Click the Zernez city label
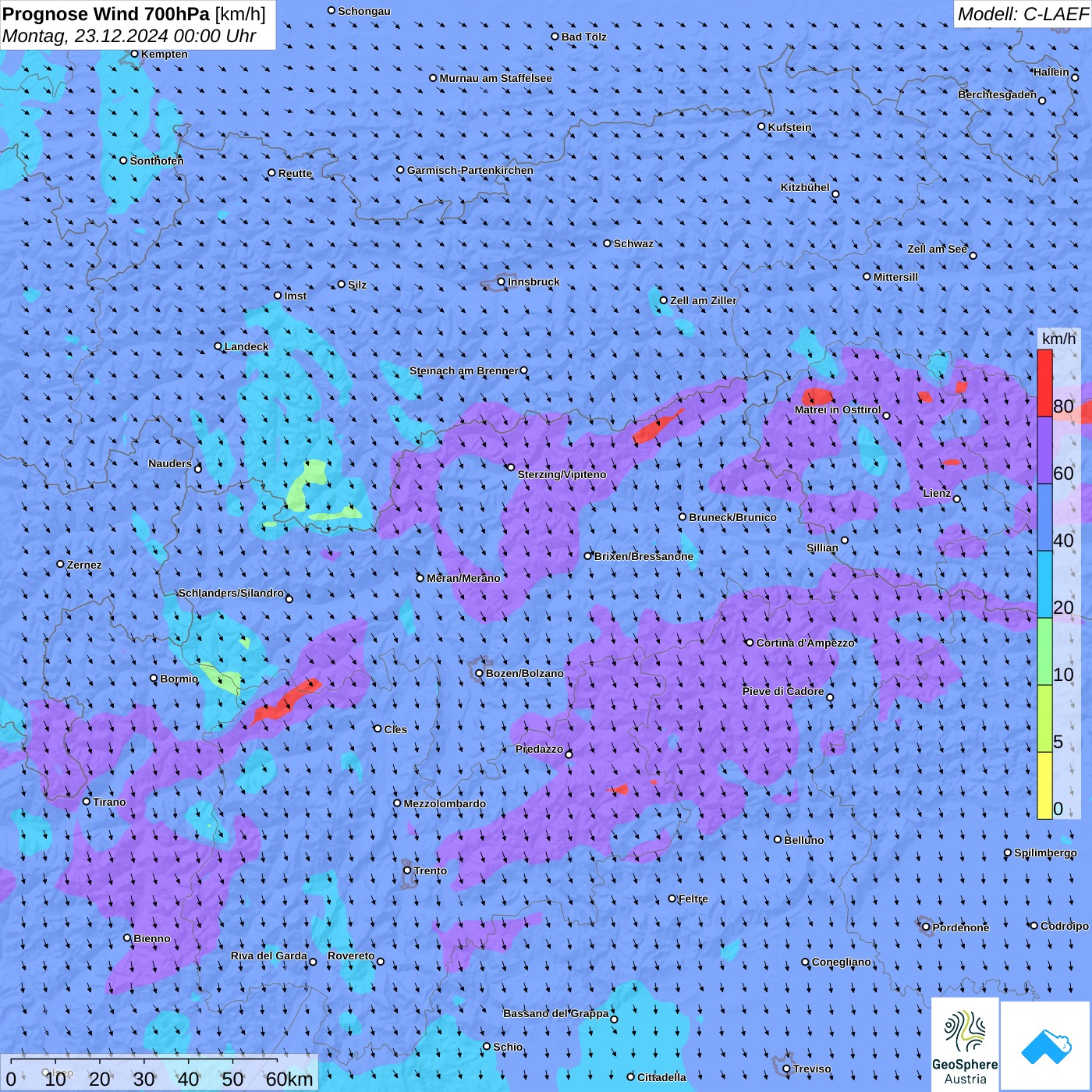The width and height of the screenshot is (1092, 1092). [84, 565]
